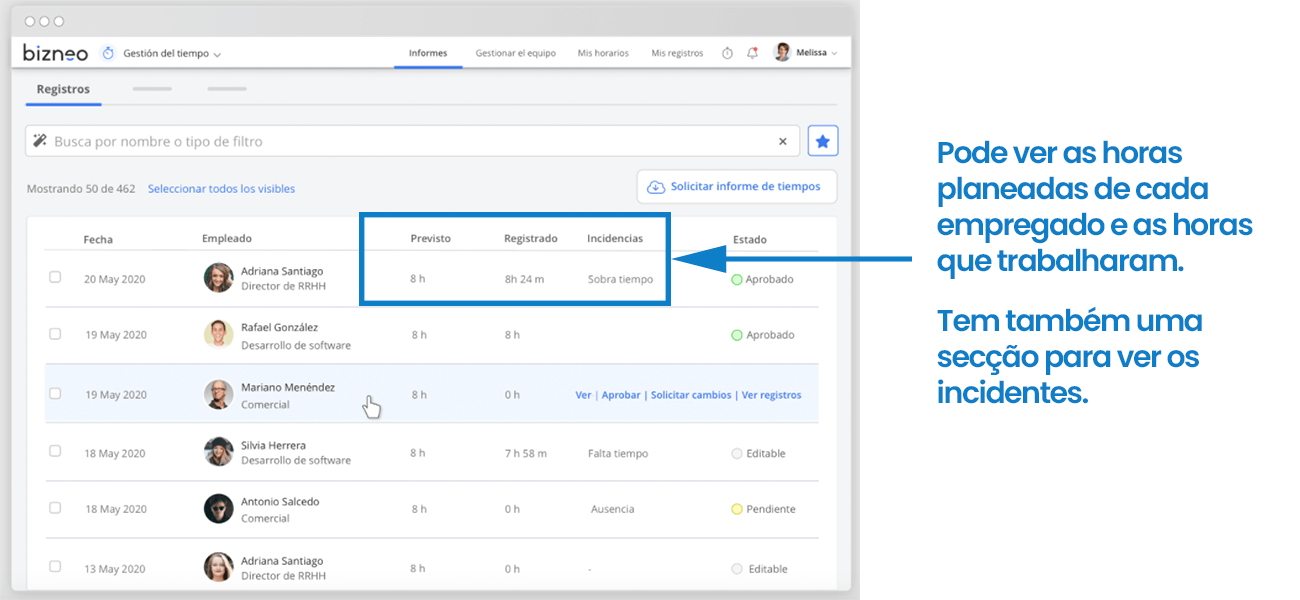This screenshot has height=600, width=1300.
Task: Open notifications bell icon
Action: pos(752,53)
